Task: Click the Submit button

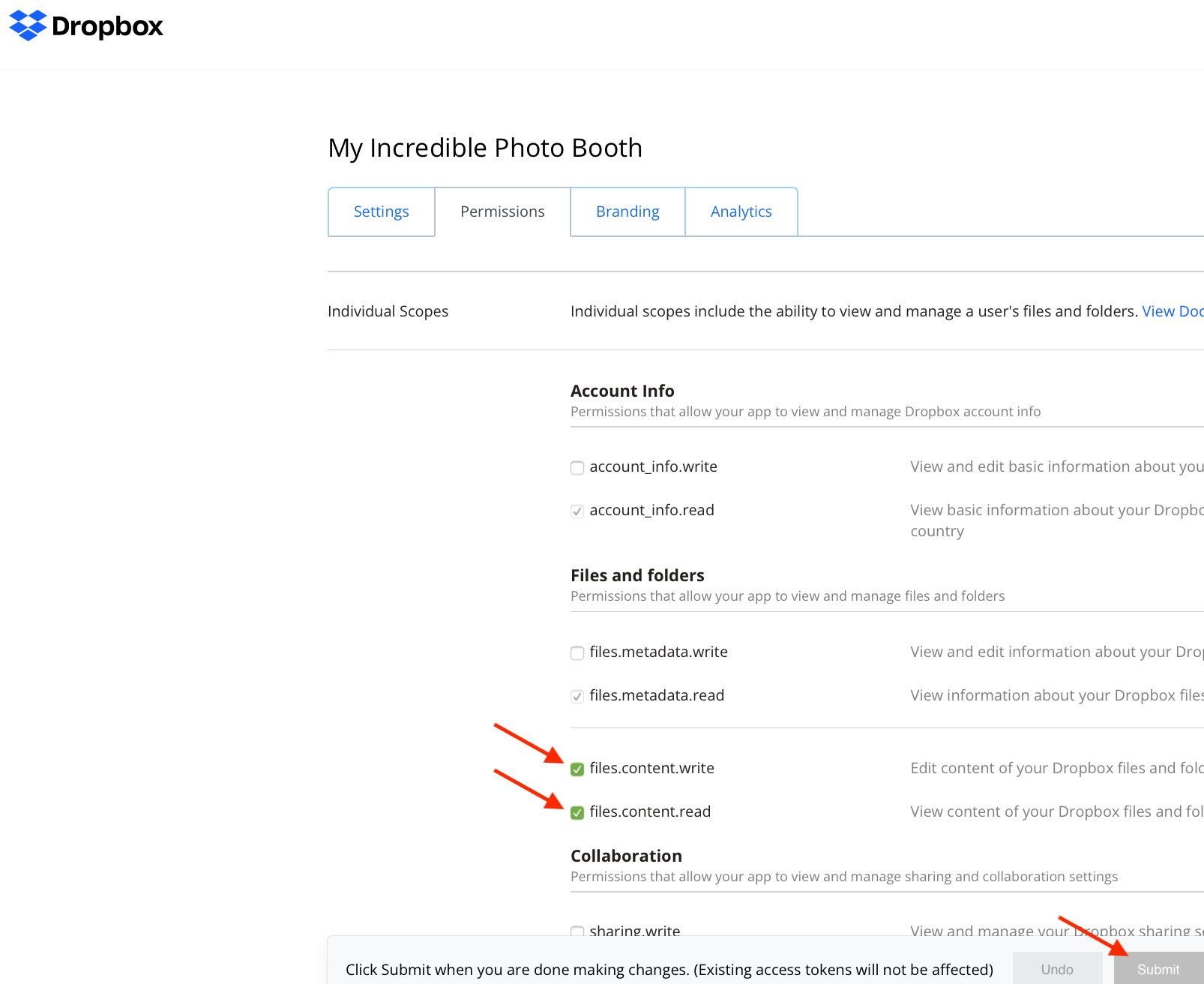Action: 1158,969
